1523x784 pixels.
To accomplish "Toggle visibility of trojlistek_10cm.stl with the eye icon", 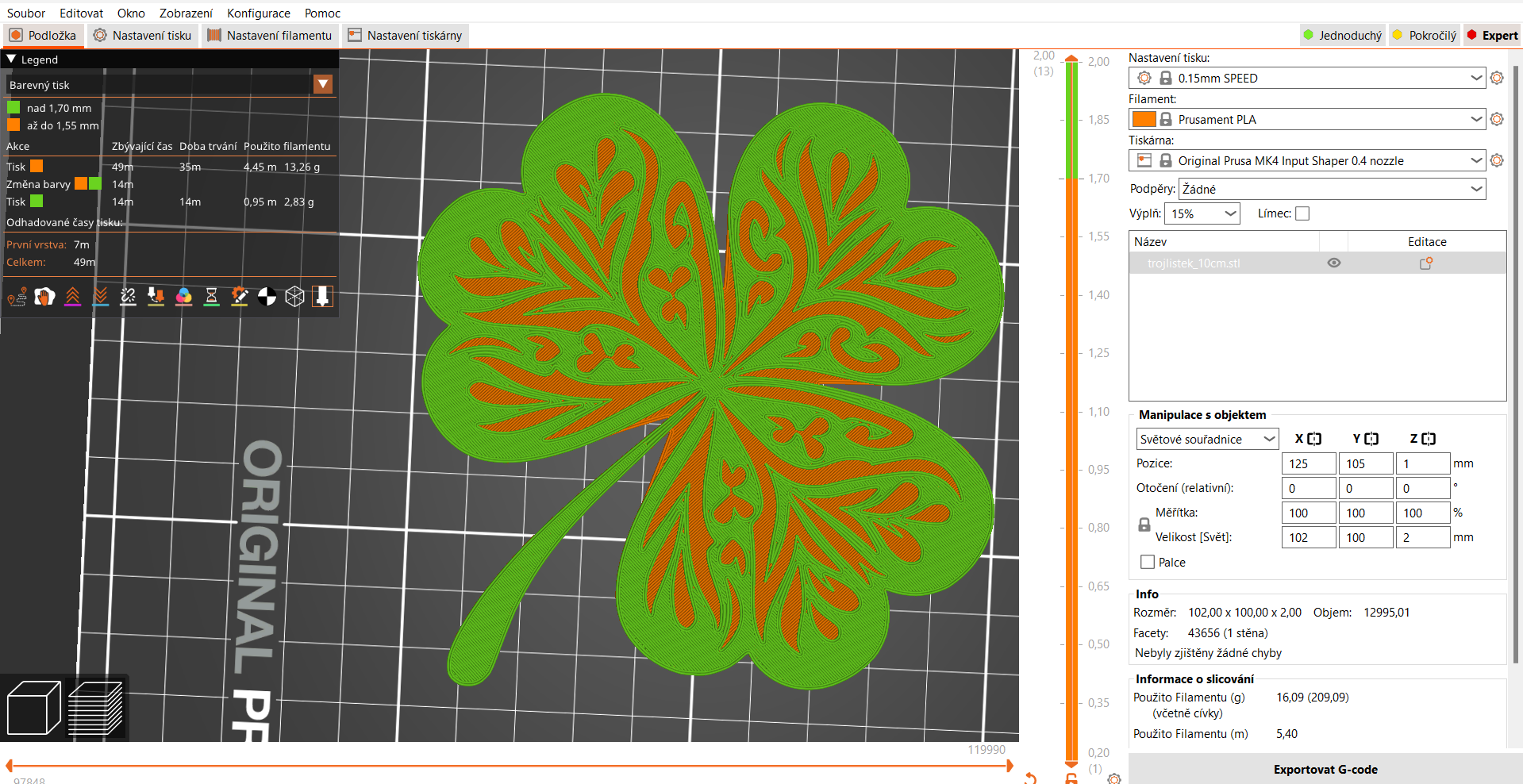I will (x=1333, y=263).
